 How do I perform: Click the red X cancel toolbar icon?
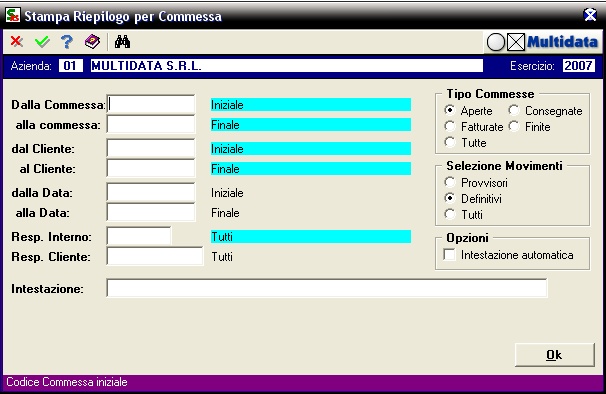pos(16,41)
